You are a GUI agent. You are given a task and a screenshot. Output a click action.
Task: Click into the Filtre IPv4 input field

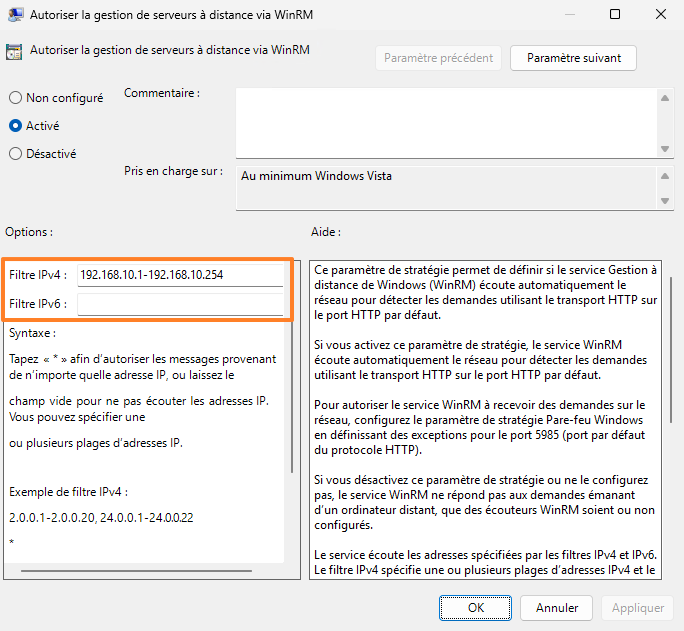click(180, 275)
